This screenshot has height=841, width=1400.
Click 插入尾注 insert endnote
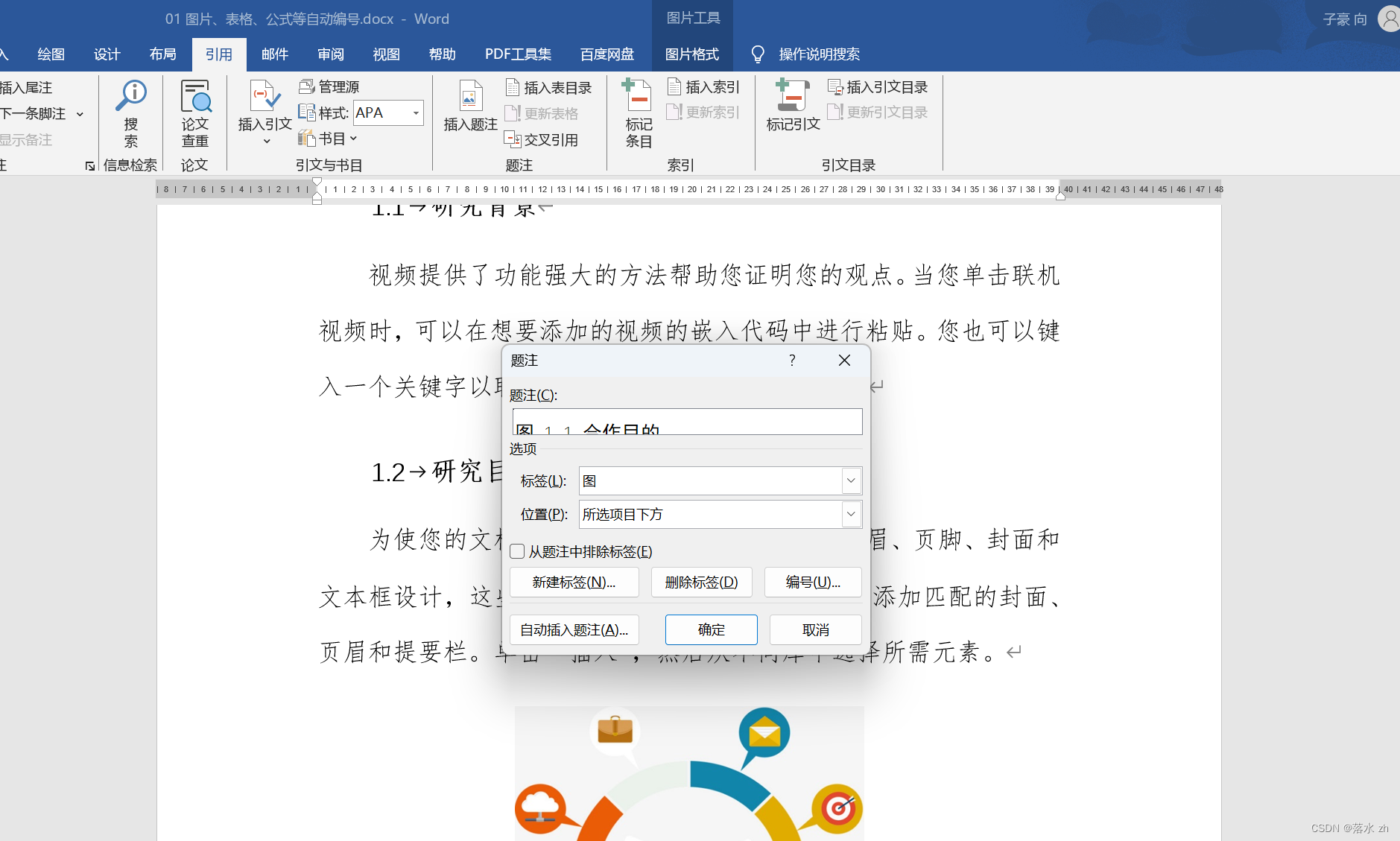[x=26, y=88]
